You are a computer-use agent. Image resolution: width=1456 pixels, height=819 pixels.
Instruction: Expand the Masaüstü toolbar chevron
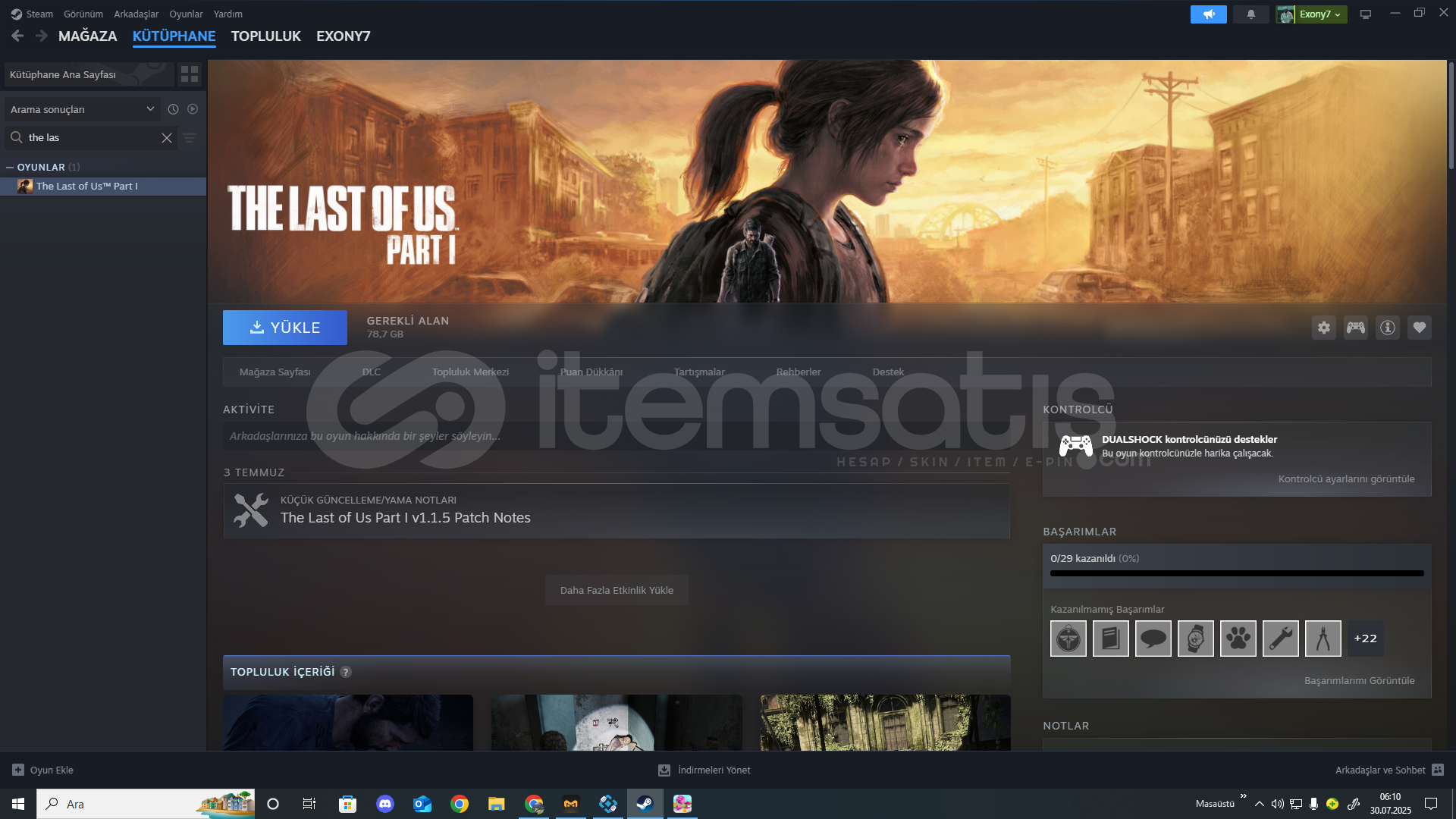pyautogui.click(x=1244, y=796)
